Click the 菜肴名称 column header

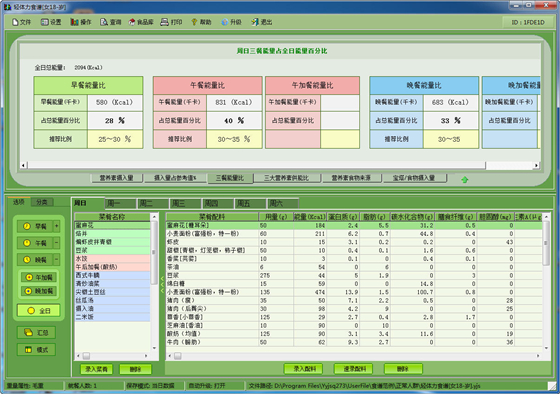click(112, 217)
